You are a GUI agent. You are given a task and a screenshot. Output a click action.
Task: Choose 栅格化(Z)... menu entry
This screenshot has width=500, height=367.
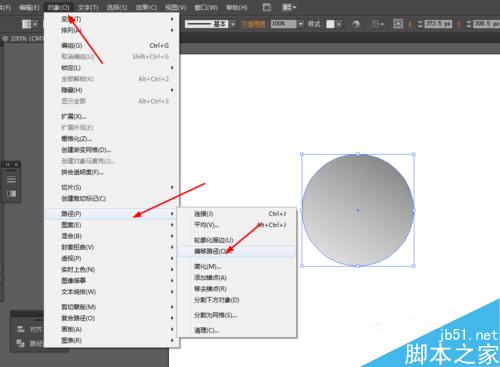click(112, 139)
